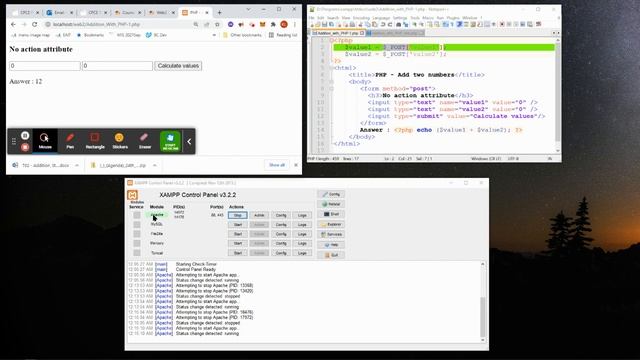Switch to the Web2 tab in Chrome
The height and width of the screenshot is (360, 640).
(162, 13)
